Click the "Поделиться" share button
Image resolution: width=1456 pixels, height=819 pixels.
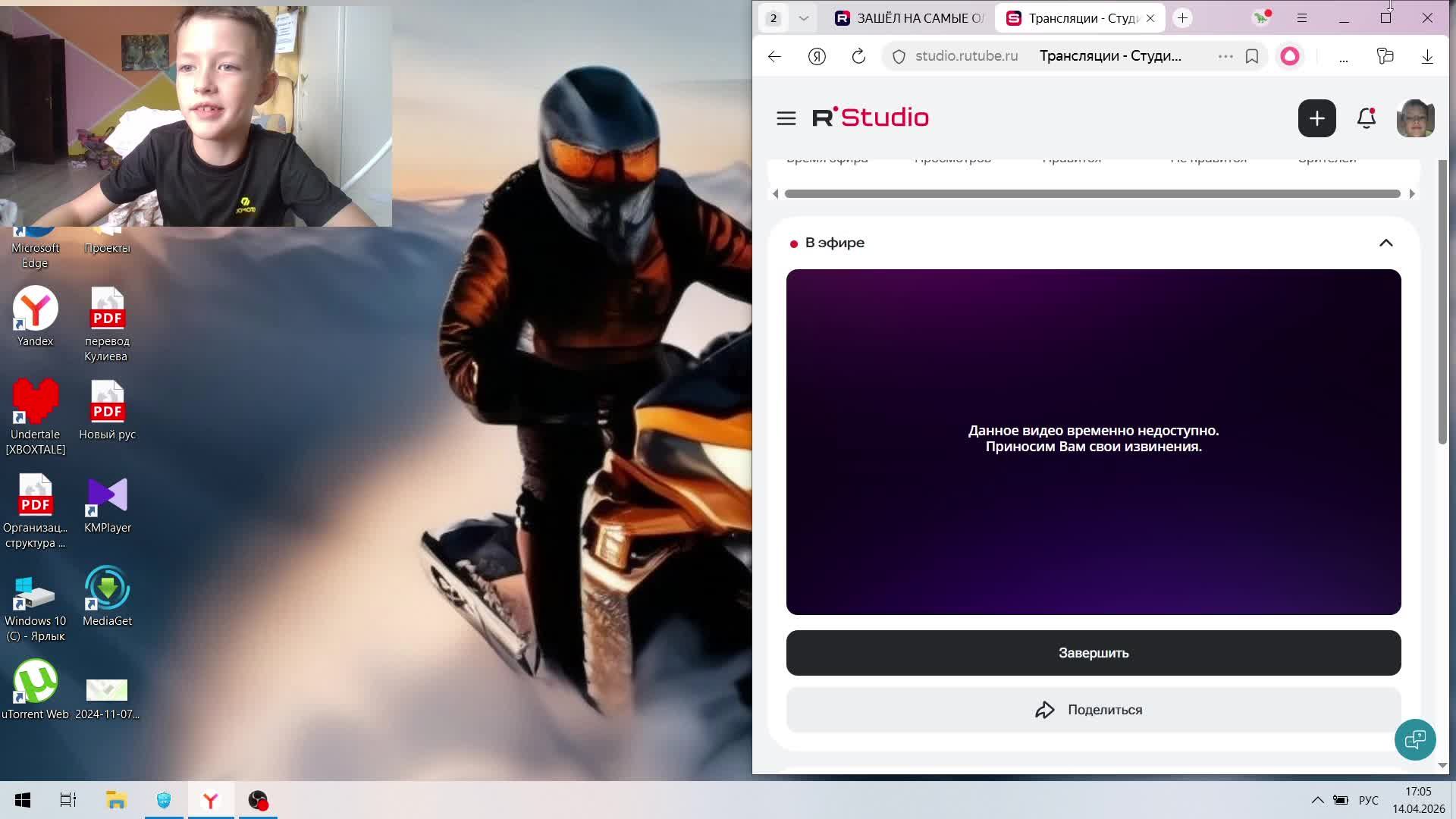click(x=1093, y=710)
